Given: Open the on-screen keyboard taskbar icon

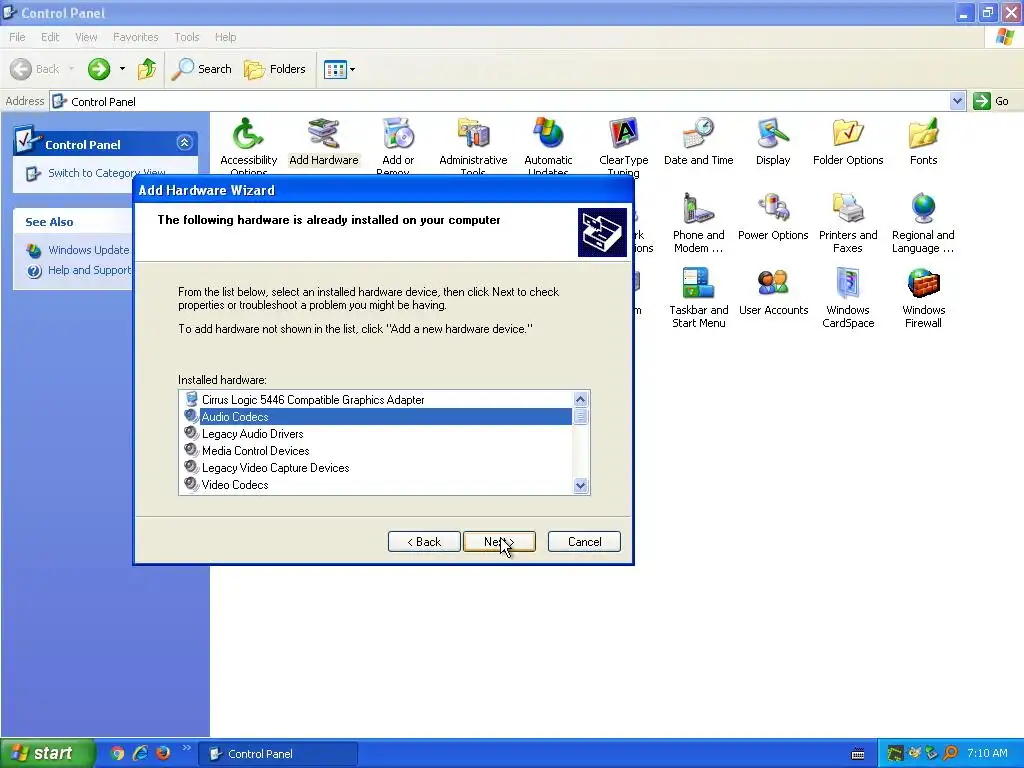Looking at the screenshot, I should (858, 754).
